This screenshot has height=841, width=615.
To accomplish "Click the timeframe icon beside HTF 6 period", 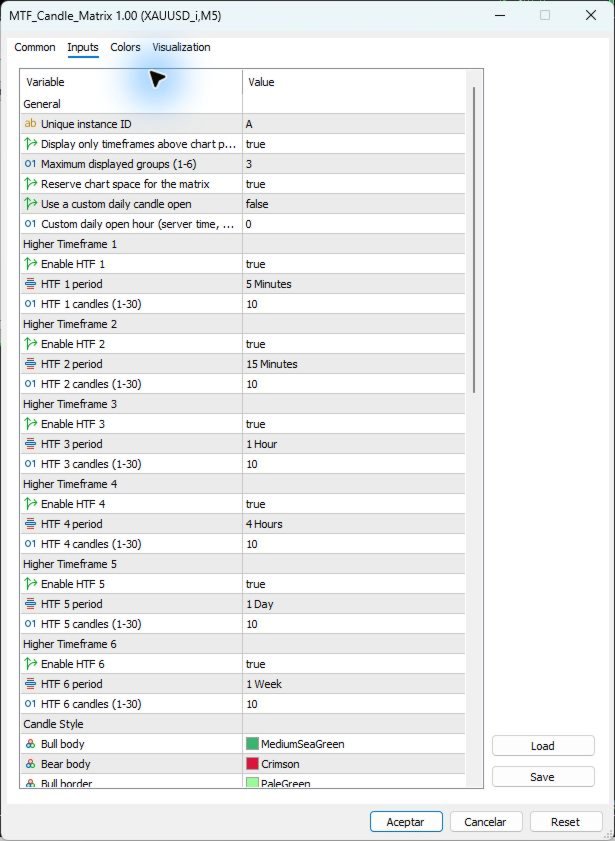I will (31, 684).
